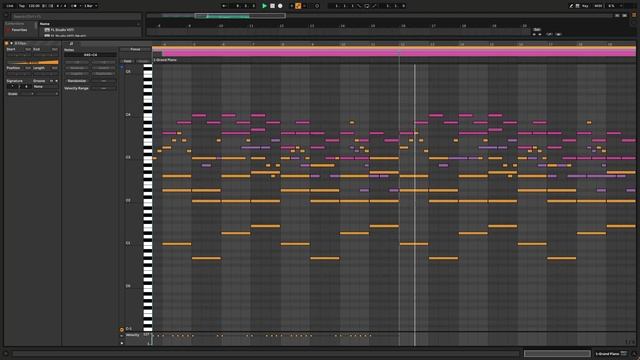Click the Set locator button

[537, 29]
